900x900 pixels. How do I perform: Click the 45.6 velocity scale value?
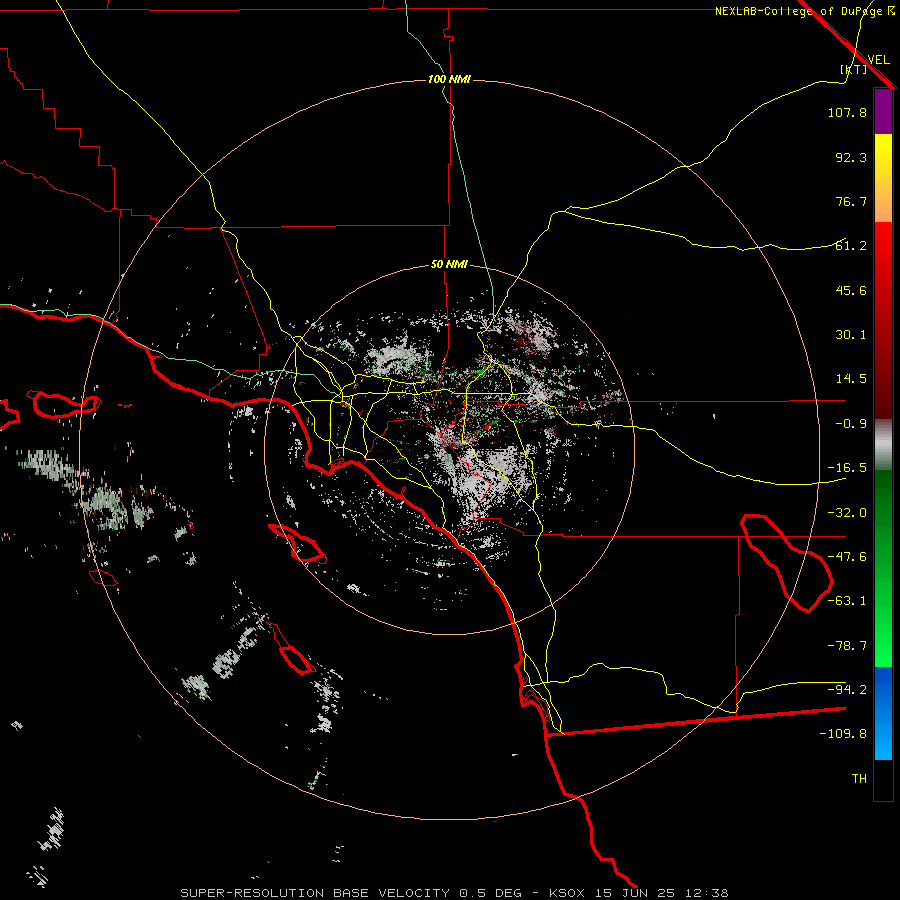point(851,290)
